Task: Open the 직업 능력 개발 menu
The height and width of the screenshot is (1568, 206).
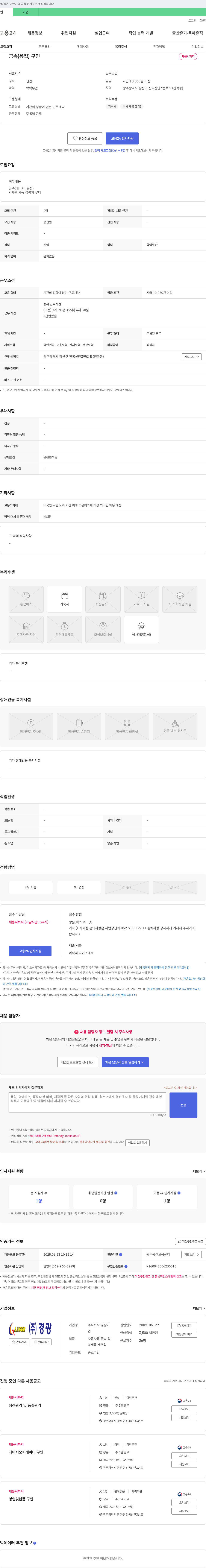Action: tap(141, 33)
